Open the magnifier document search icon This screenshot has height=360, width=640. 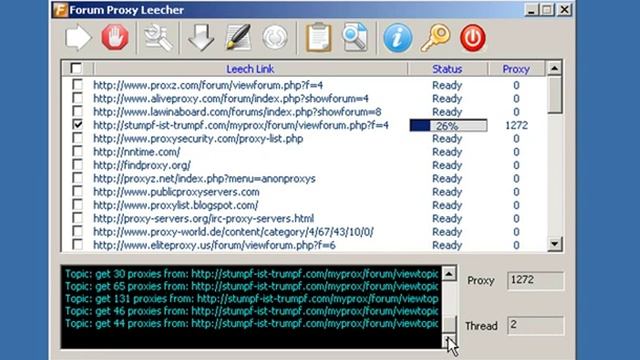pyautogui.click(x=355, y=38)
